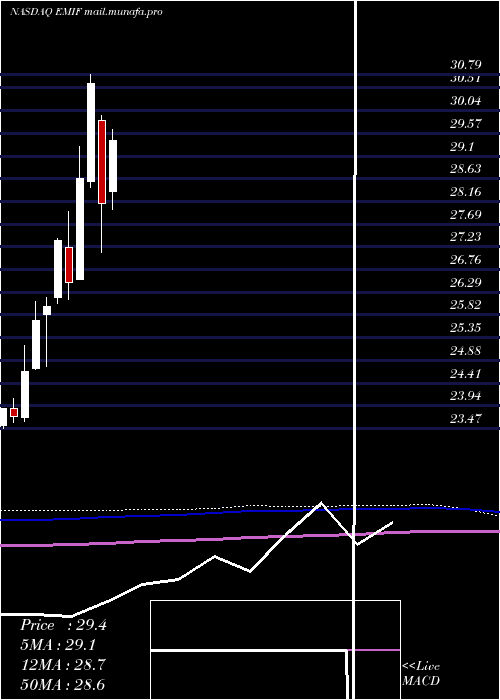Viewport: 500px width, 700px height.
Task: Click the 30.04 price axis label
Action: point(466,101)
